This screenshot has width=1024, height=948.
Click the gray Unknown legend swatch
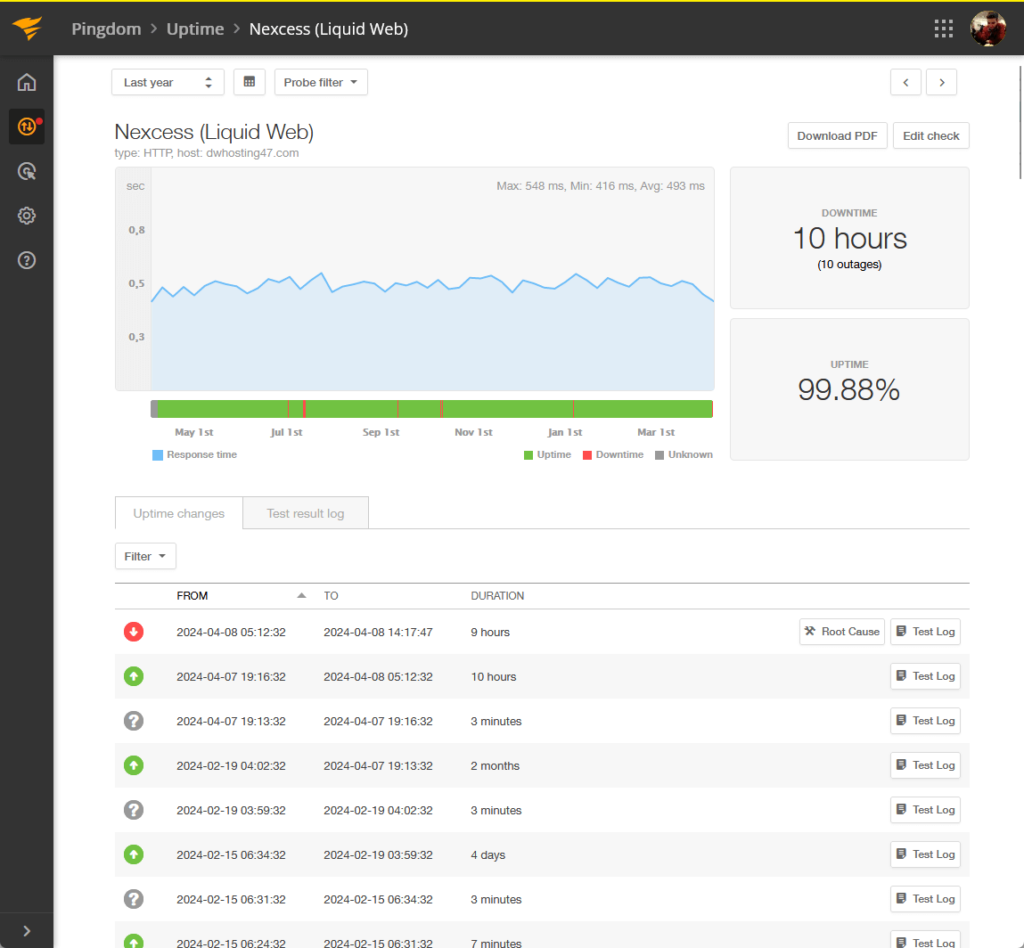pyautogui.click(x=660, y=455)
